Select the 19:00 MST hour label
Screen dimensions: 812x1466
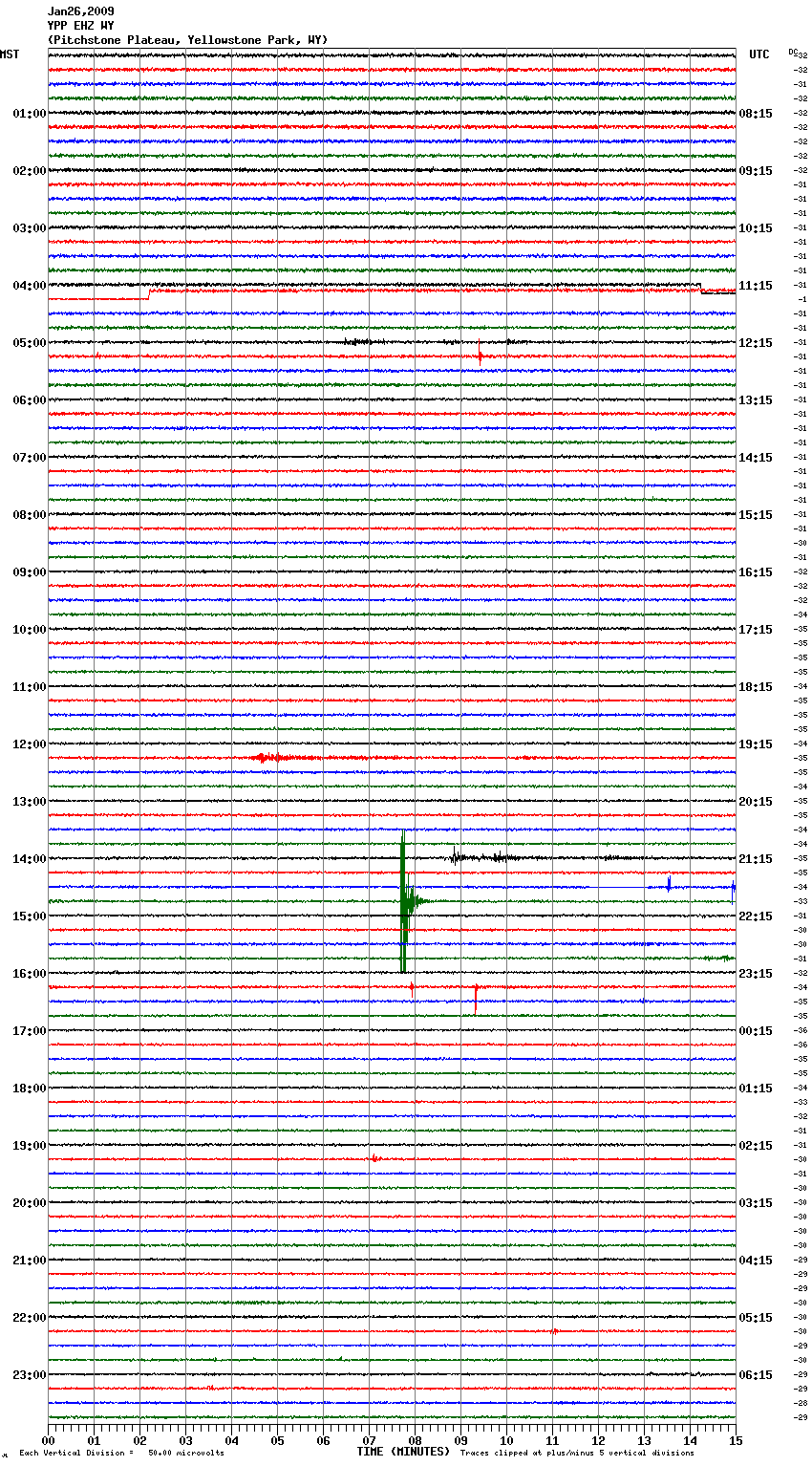click(x=29, y=1146)
